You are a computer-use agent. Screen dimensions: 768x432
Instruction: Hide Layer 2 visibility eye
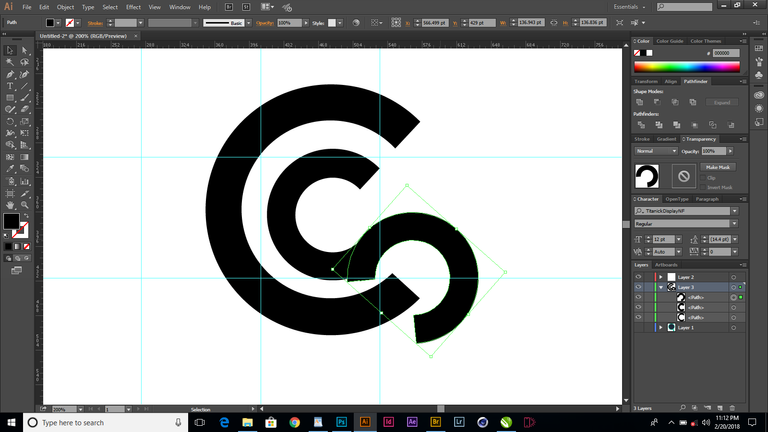point(638,277)
